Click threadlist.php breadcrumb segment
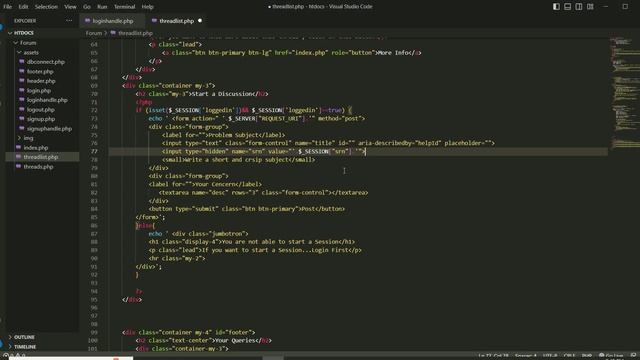Screen dimensions: 640x360 tap(135, 33)
